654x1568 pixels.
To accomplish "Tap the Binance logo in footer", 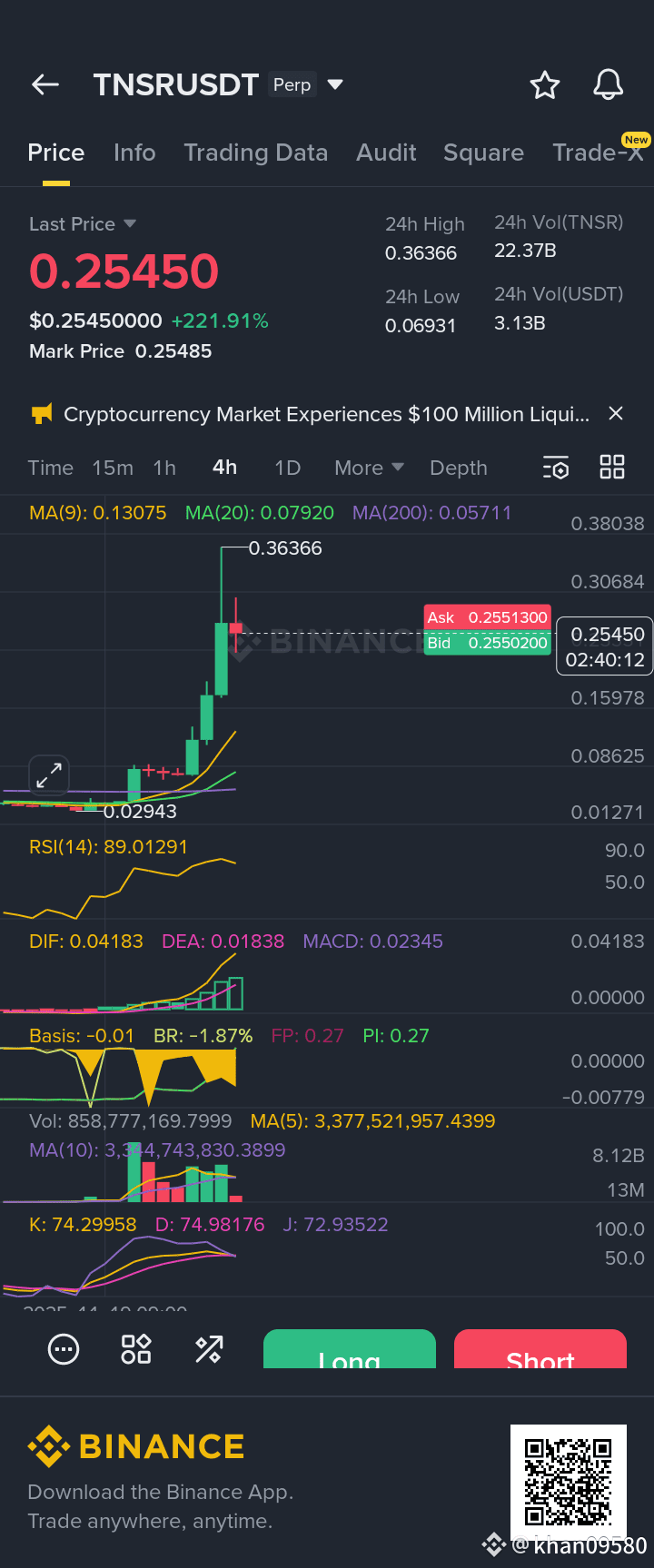I will click(136, 1446).
